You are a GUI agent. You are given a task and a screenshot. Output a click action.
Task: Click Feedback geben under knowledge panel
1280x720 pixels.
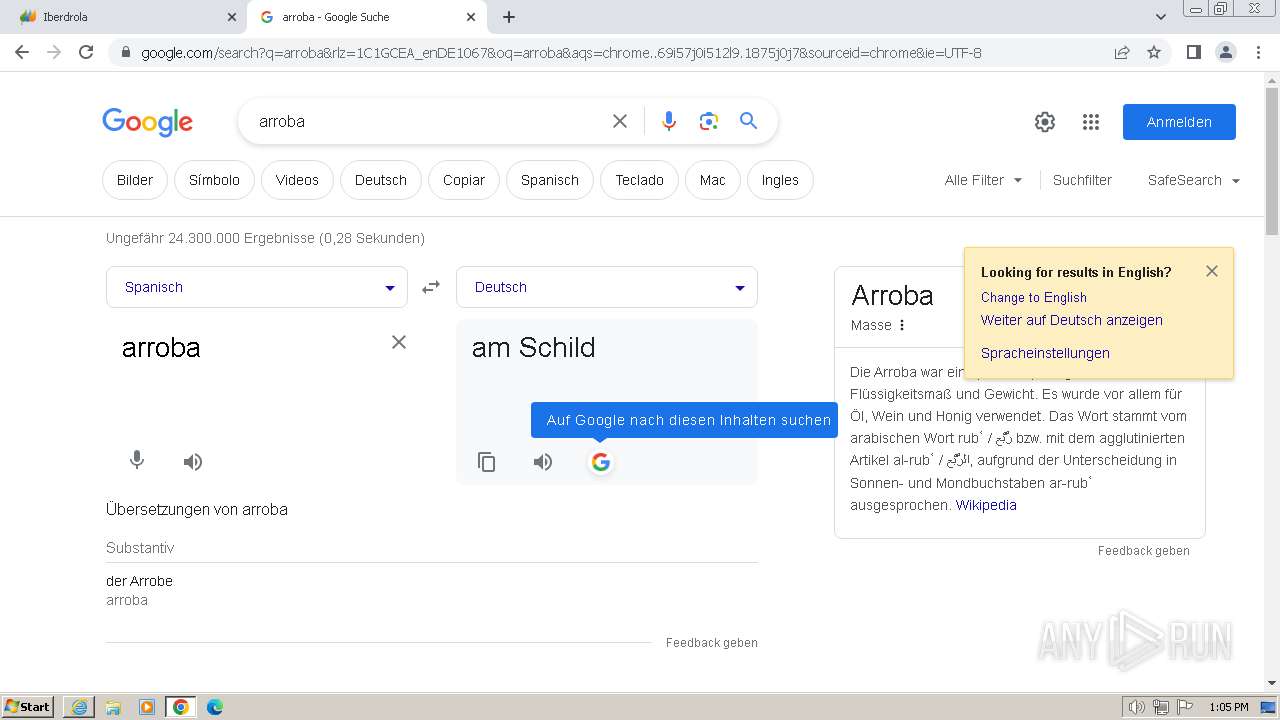(1143, 551)
